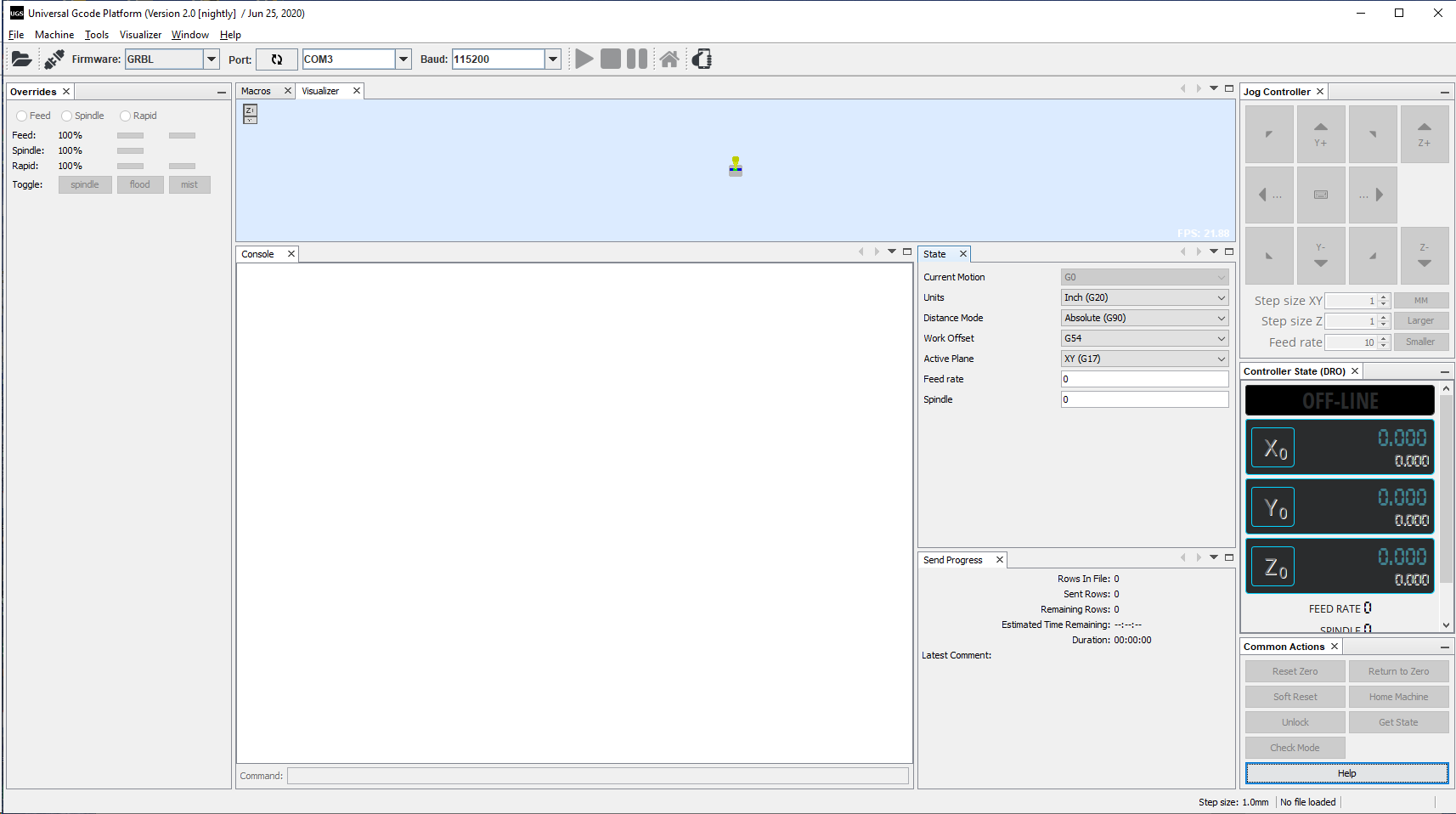
Task: Click the keyboard jog center icon
Action: 1321,195
